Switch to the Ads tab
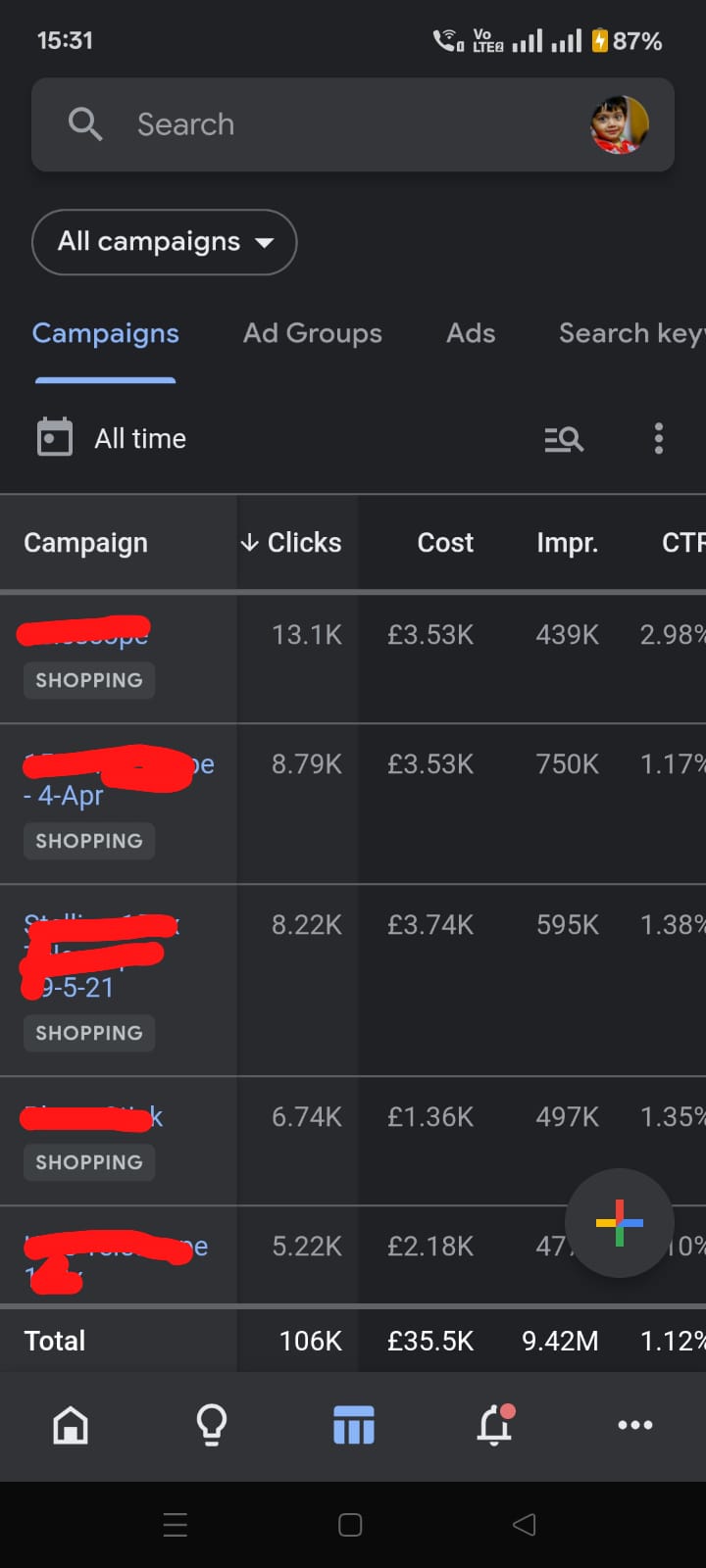Screen dimensions: 706x1568 pyautogui.click(x=471, y=333)
